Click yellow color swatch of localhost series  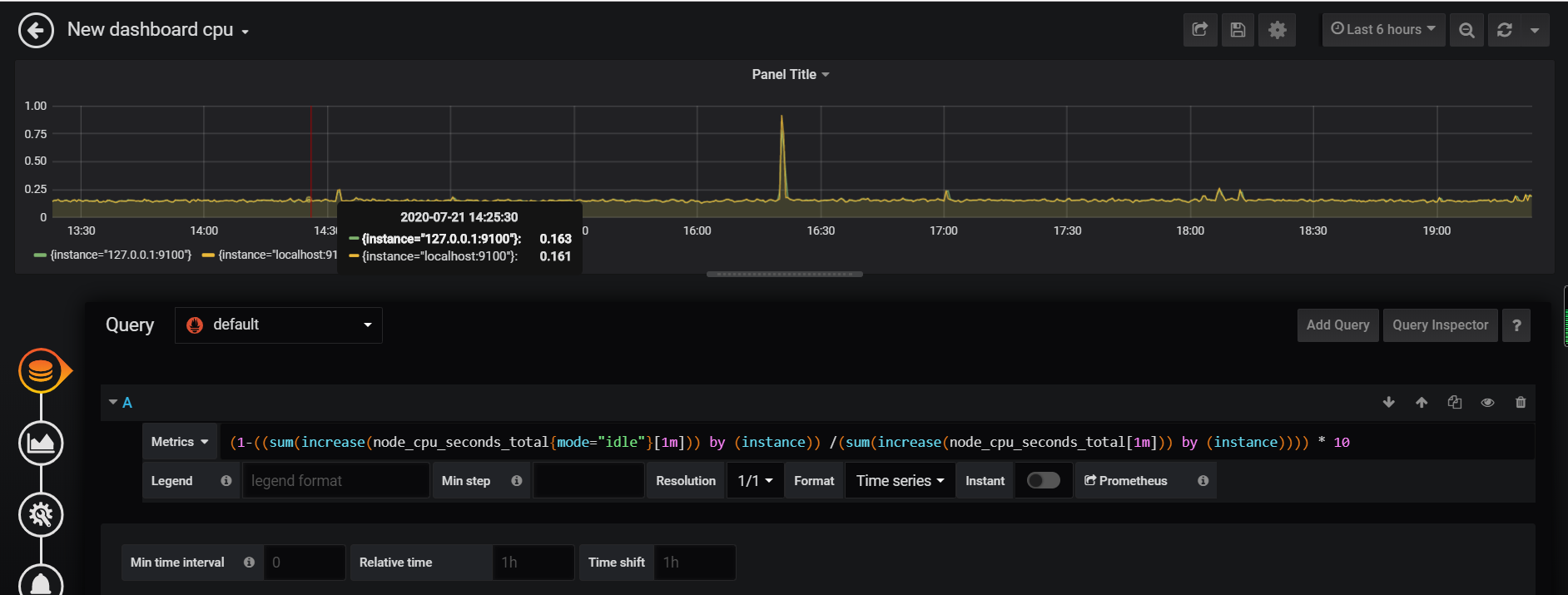pos(208,255)
